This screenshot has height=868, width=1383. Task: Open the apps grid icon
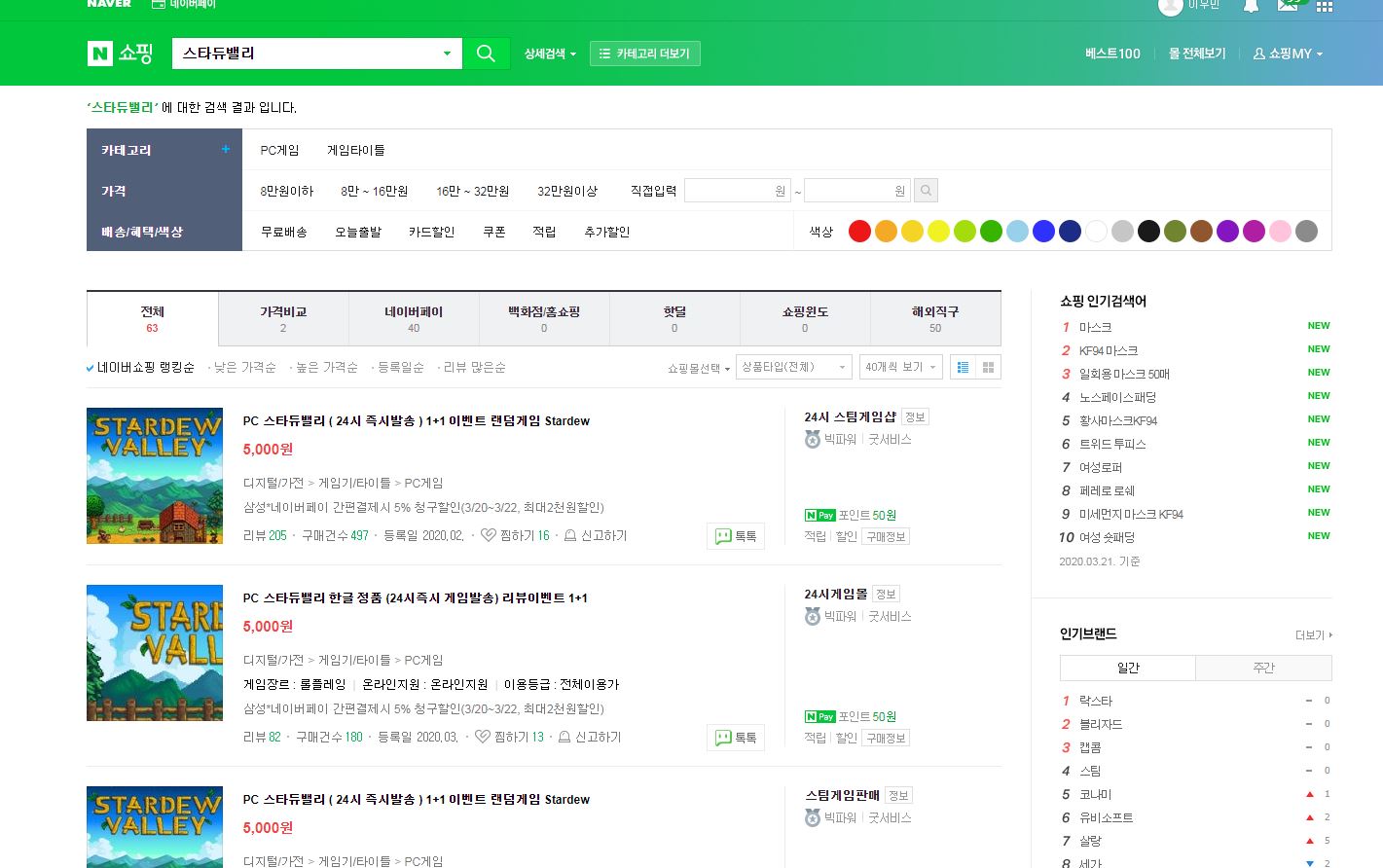pos(1325,5)
